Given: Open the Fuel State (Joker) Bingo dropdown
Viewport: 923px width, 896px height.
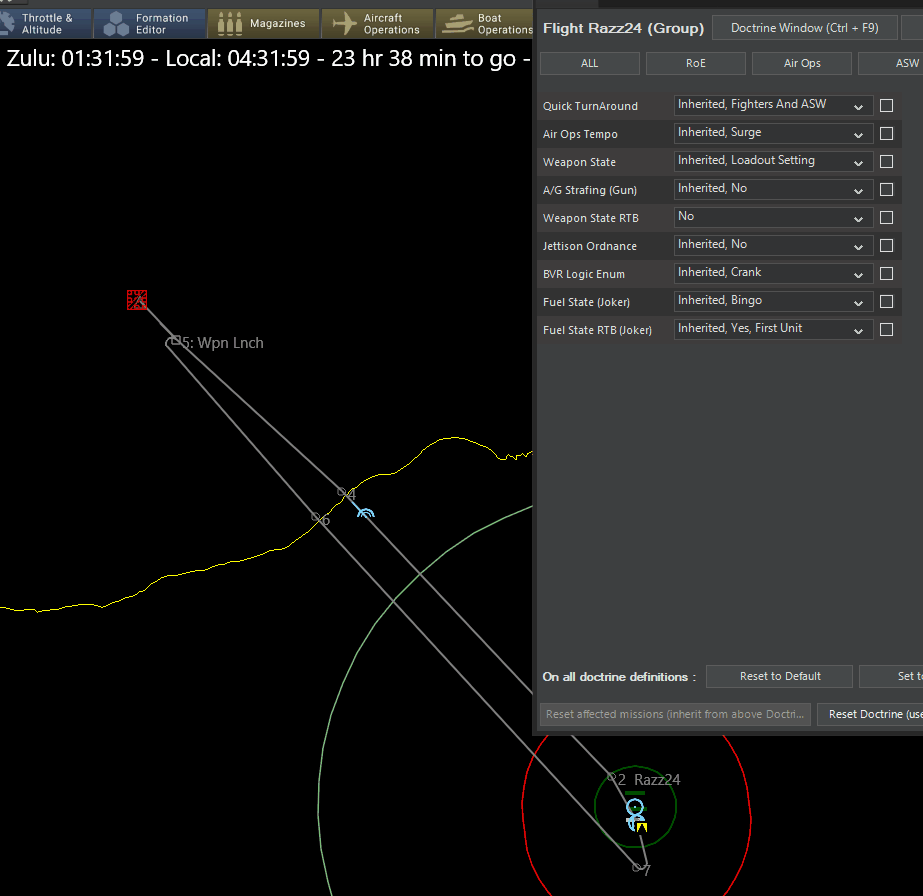Looking at the screenshot, I should pyautogui.click(x=773, y=301).
